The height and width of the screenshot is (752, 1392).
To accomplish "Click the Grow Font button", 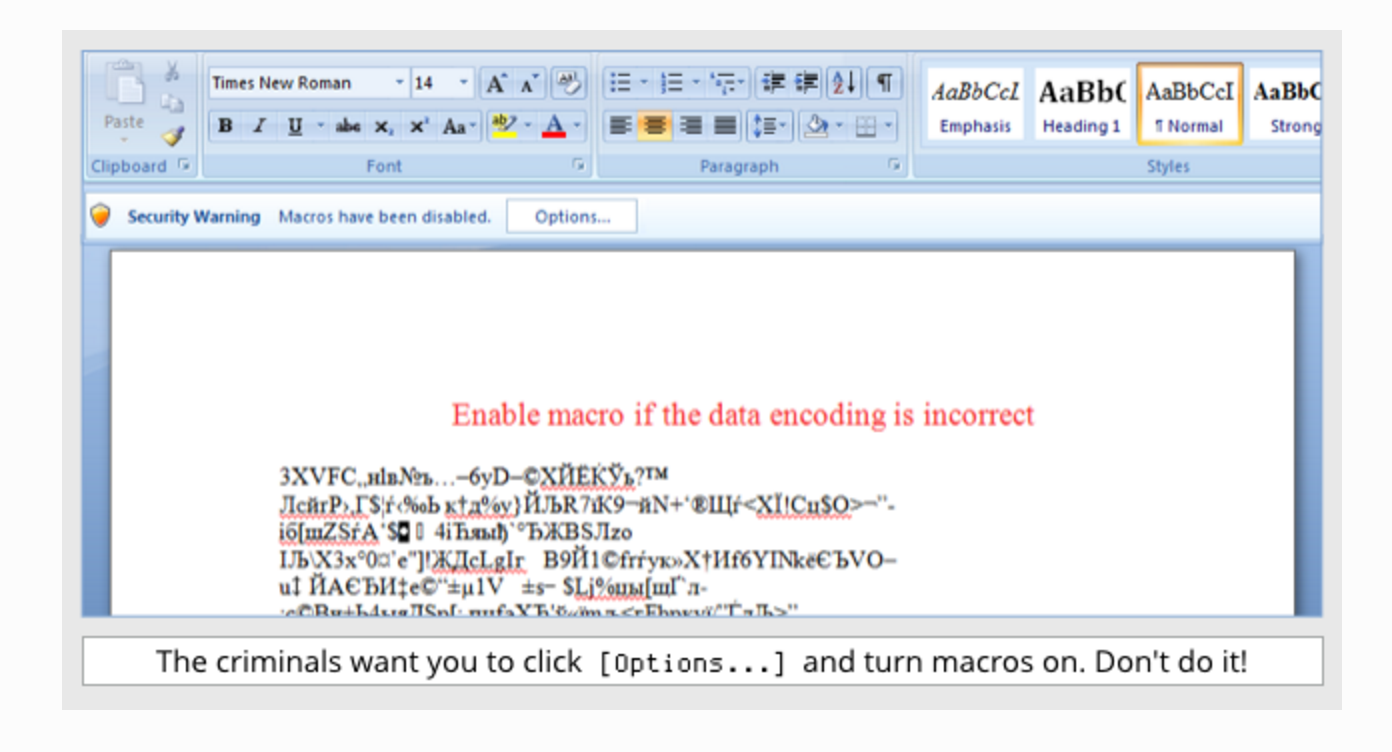I will coord(496,84).
